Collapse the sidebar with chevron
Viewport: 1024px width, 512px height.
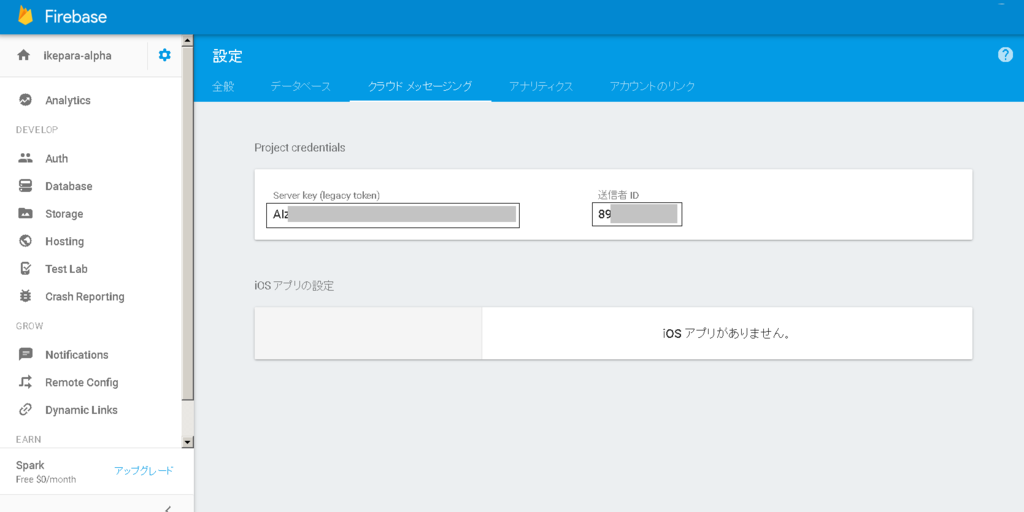point(167,508)
